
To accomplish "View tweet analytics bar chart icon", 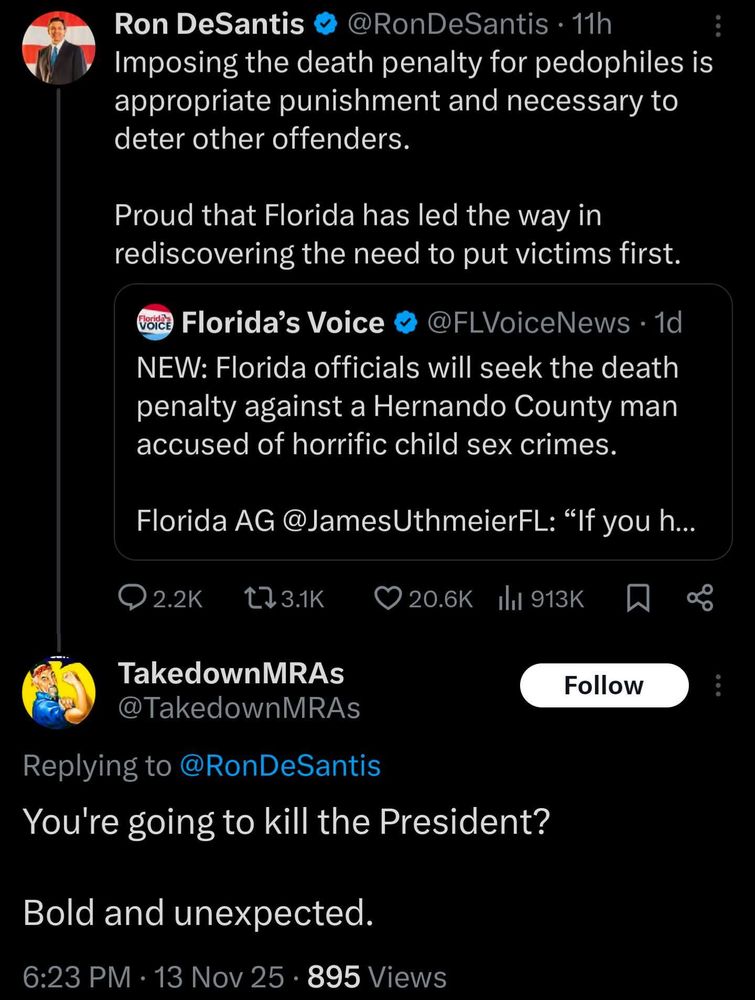I will pos(508,598).
